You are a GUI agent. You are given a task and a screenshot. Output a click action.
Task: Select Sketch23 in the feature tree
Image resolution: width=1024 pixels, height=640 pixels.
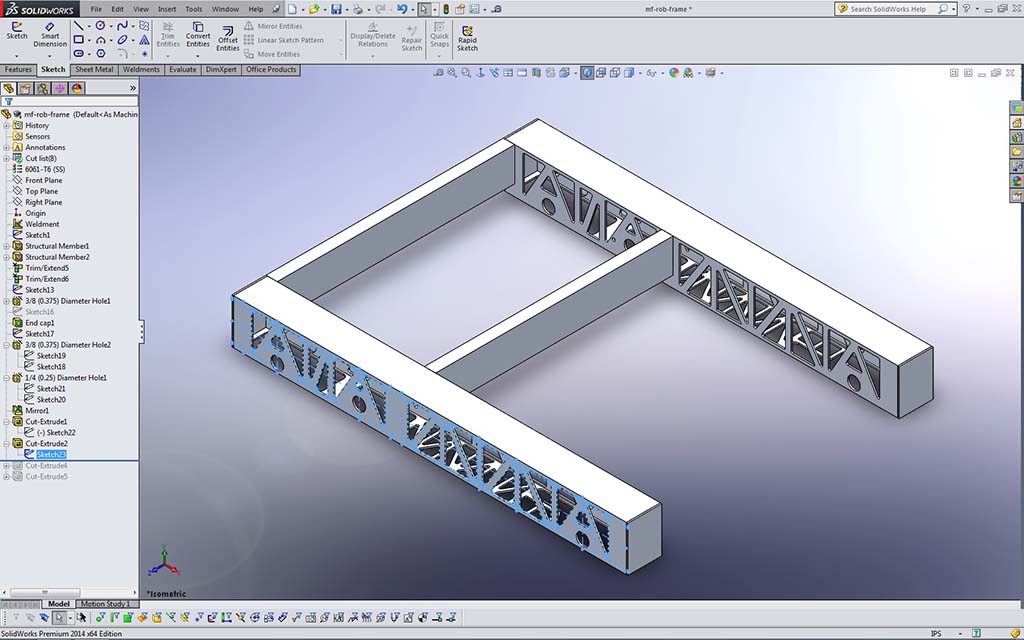53,454
